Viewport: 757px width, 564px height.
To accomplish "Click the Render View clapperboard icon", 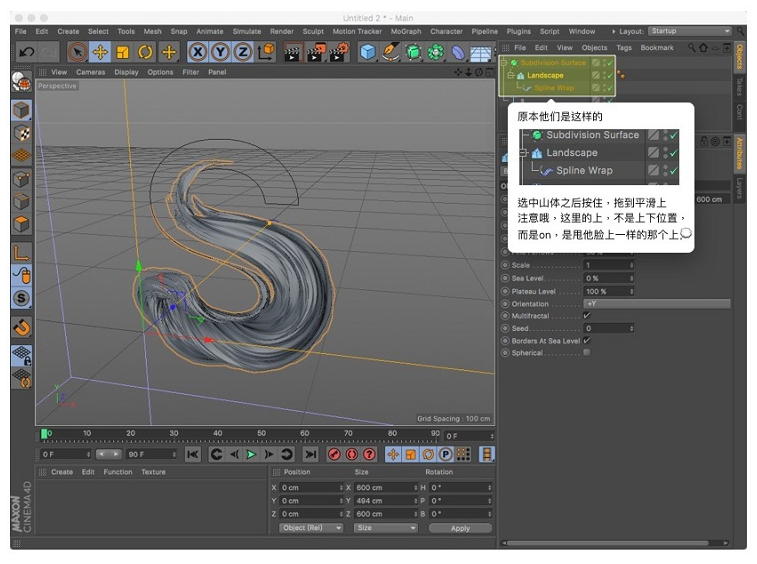I will [x=291, y=52].
